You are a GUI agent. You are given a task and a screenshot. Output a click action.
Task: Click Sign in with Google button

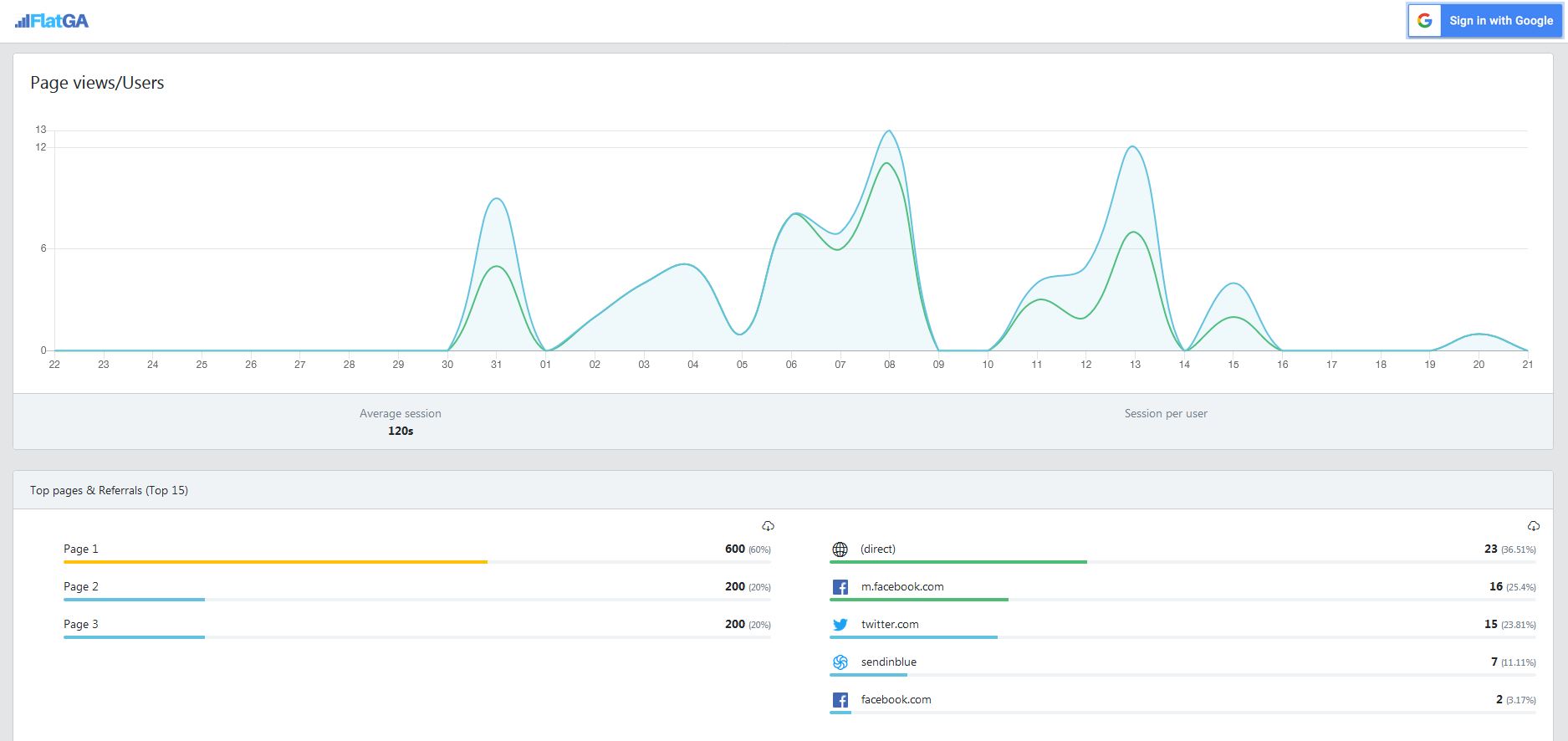coord(1484,21)
